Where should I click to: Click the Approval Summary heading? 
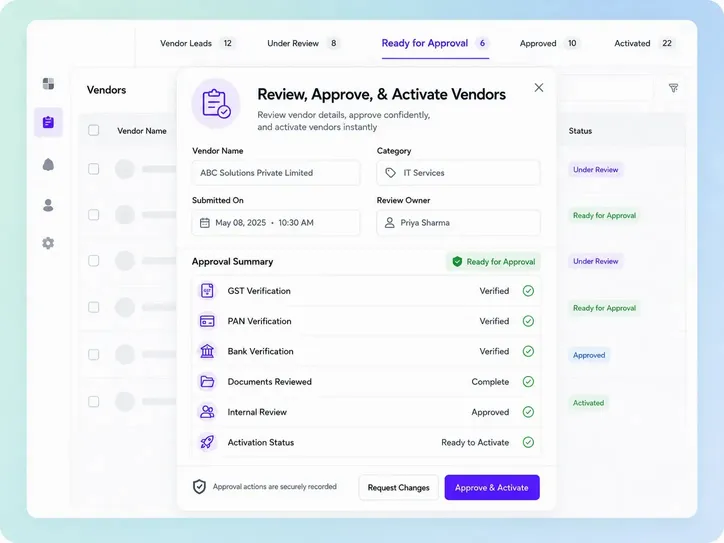click(232, 262)
